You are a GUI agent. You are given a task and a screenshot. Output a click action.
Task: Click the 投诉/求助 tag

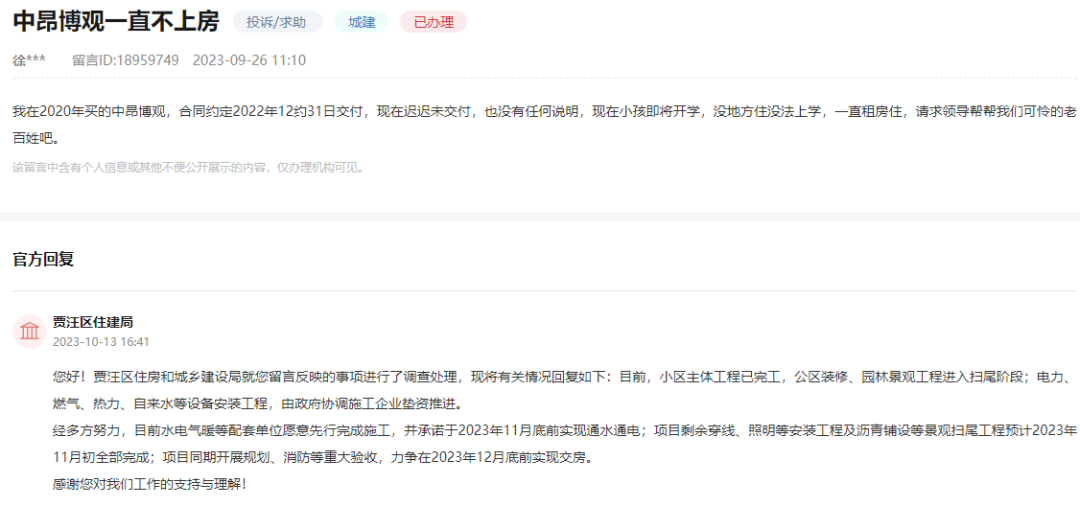click(278, 22)
